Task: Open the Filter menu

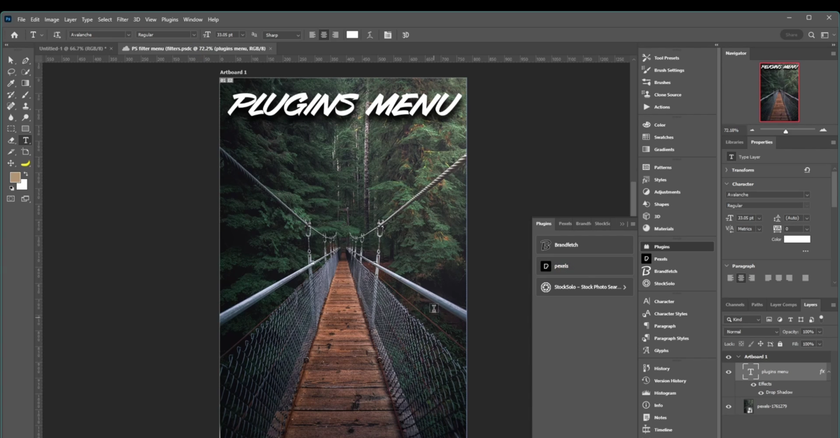Action: click(122, 19)
